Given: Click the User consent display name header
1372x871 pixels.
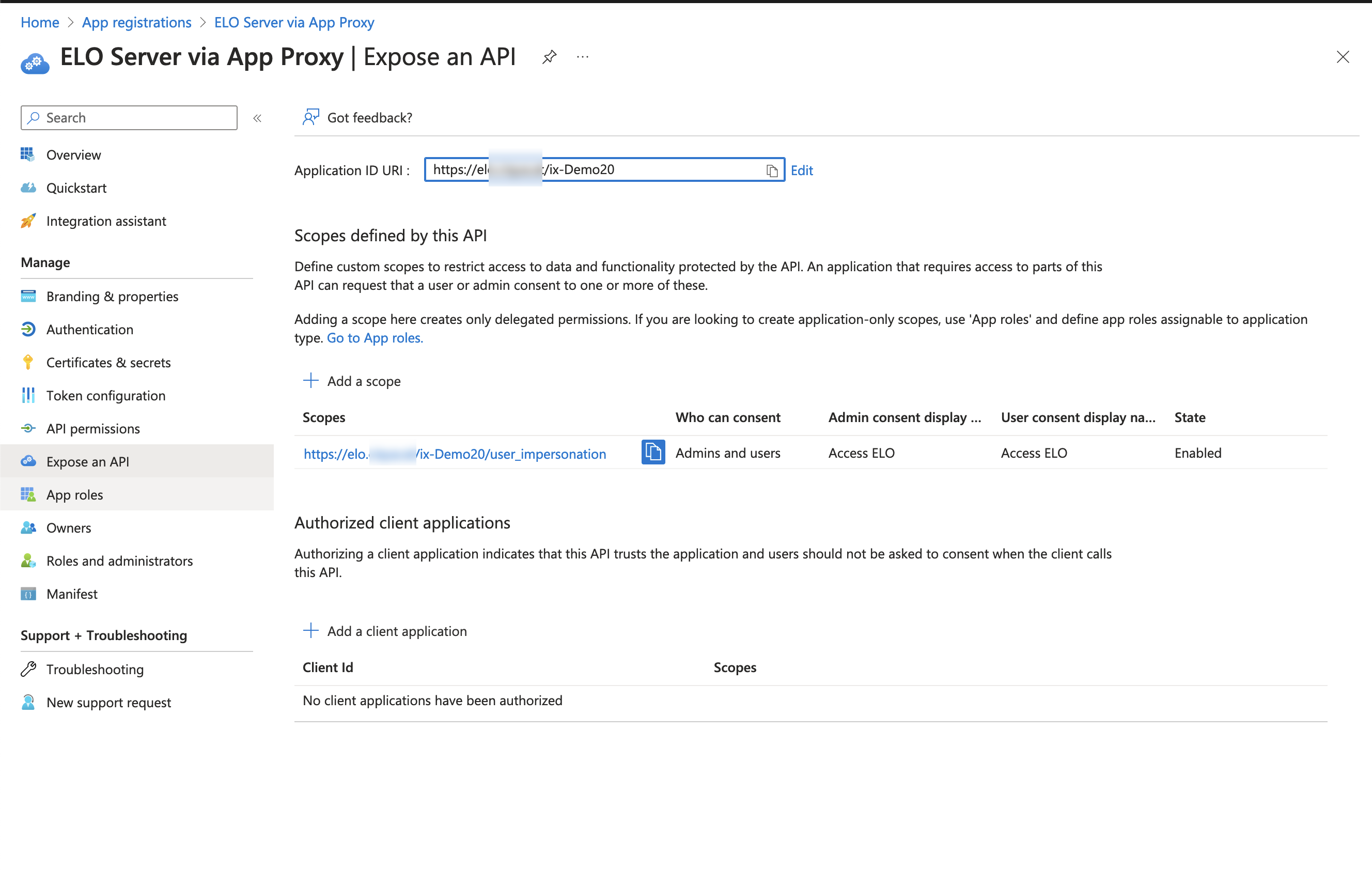Looking at the screenshot, I should 1078,417.
